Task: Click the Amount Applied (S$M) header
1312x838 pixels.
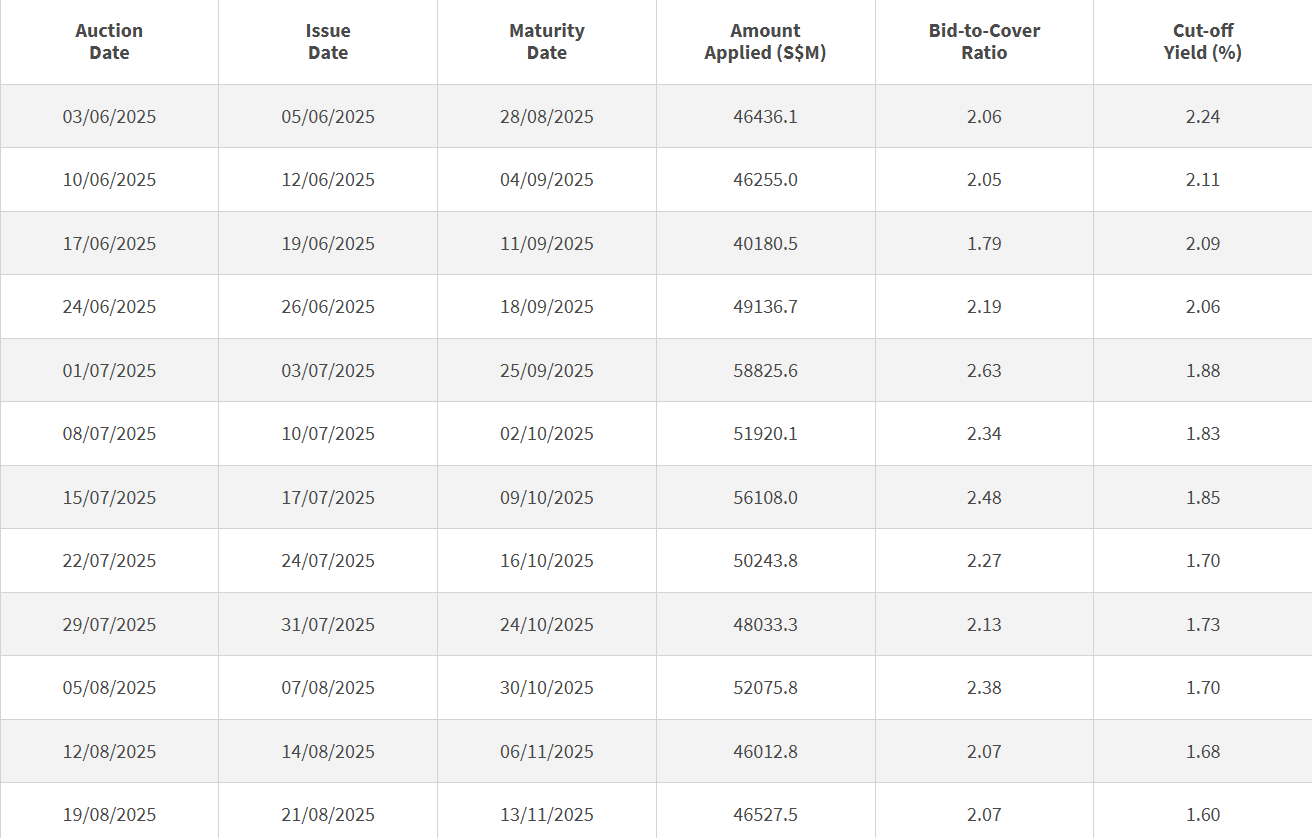Action: (x=765, y=42)
